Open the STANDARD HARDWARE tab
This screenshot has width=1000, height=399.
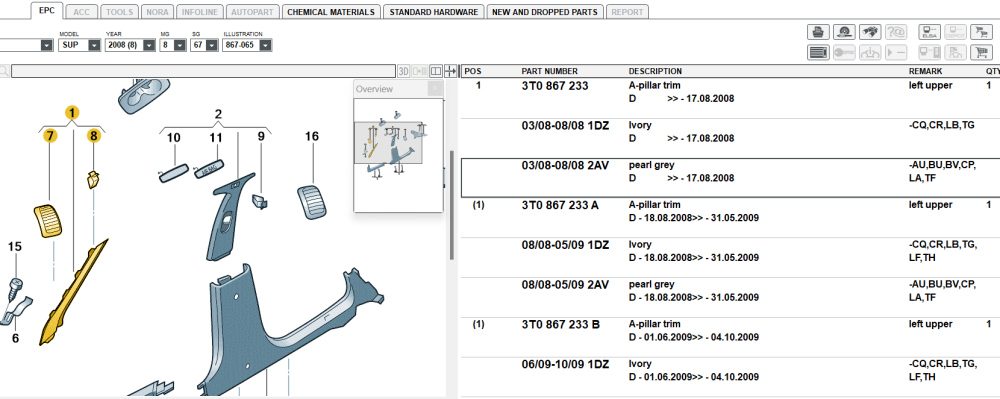434,11
